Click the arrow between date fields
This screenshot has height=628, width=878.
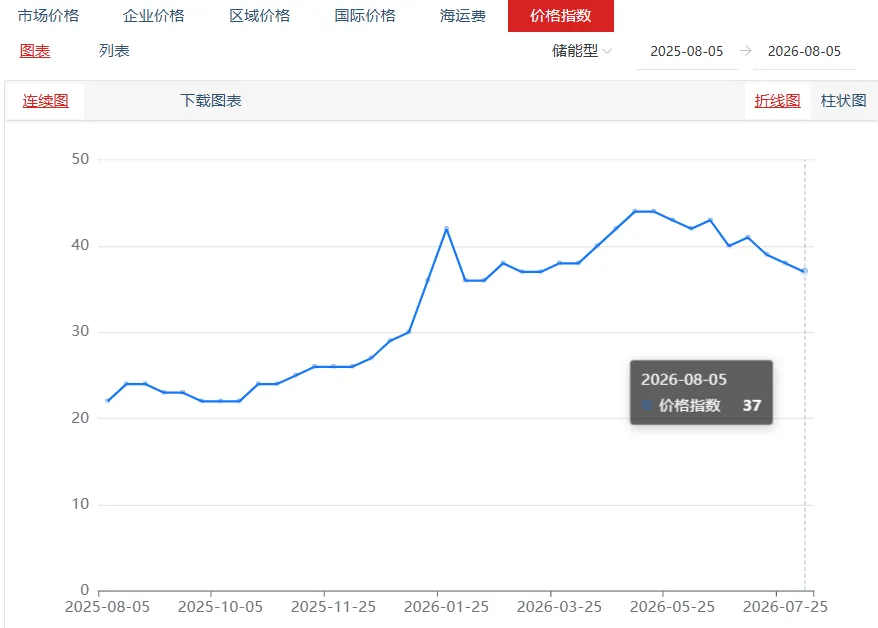coord(745,51)
